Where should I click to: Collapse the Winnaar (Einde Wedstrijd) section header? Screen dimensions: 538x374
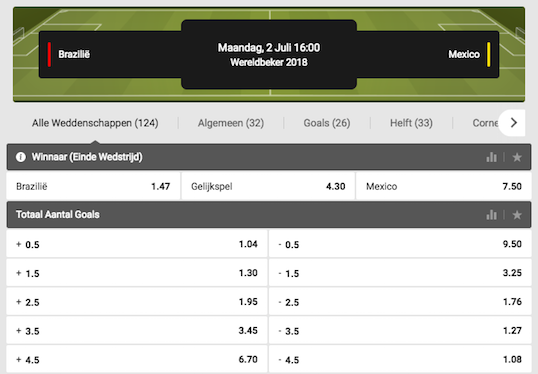tap(269, 157)
